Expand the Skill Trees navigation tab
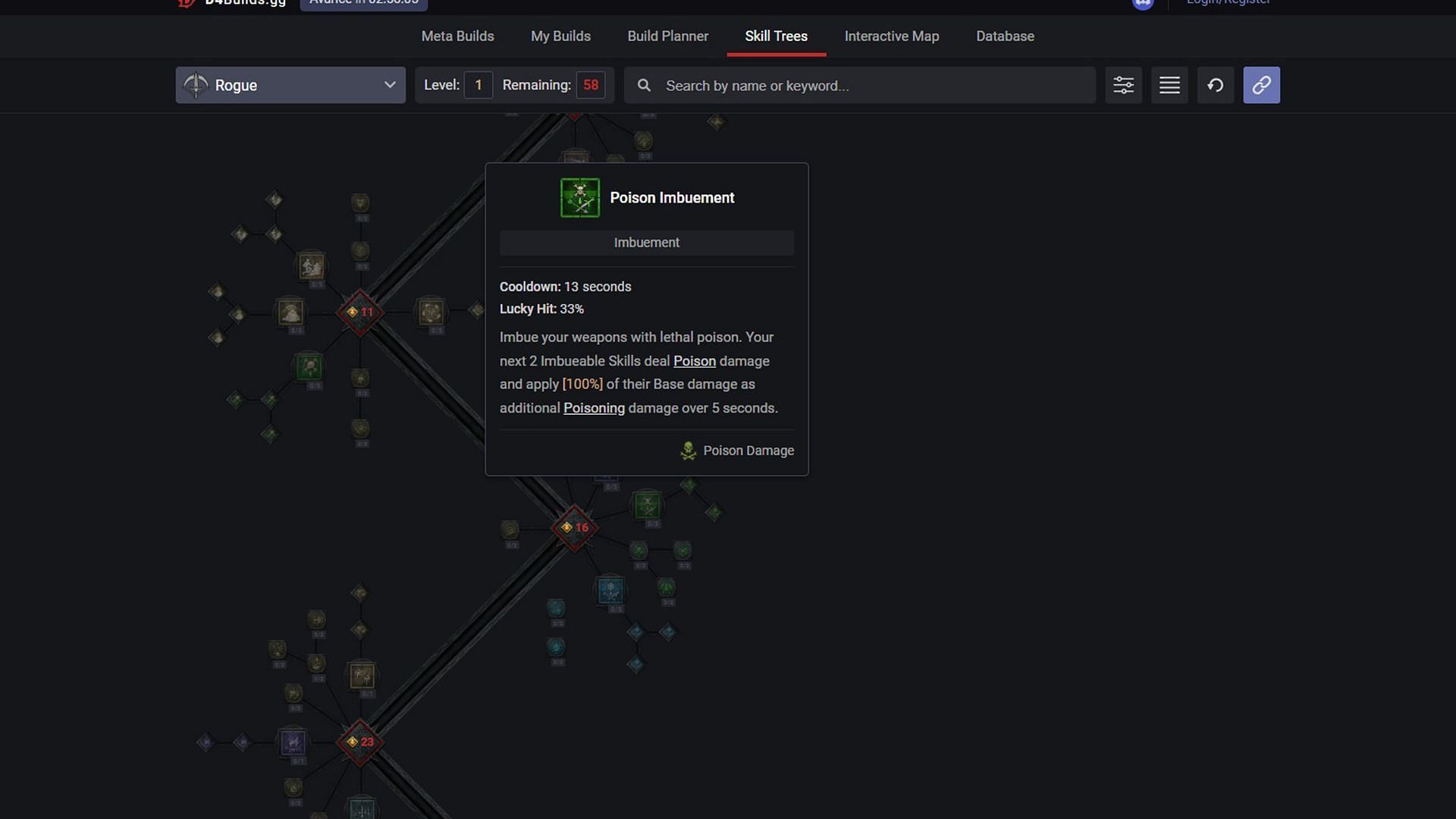Viewport: 1456px width, 819px height. 776,36
